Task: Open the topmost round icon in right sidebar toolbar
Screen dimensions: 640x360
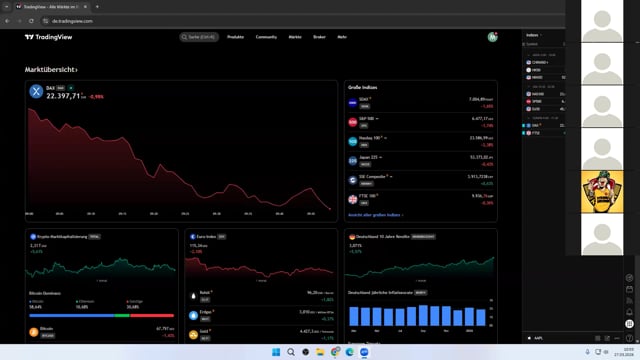Action: point(629,278)
